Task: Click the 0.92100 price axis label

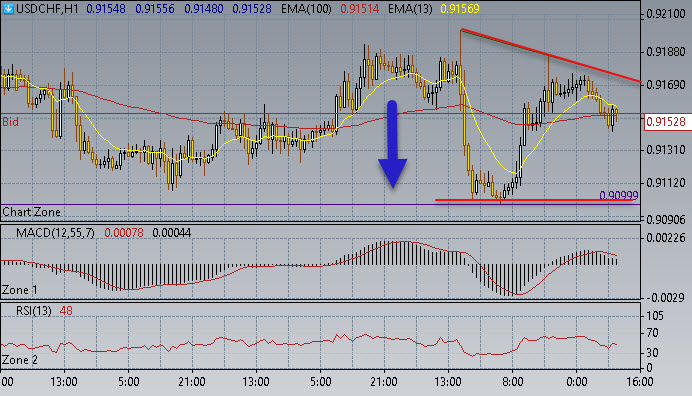Action: coord(666,14)
